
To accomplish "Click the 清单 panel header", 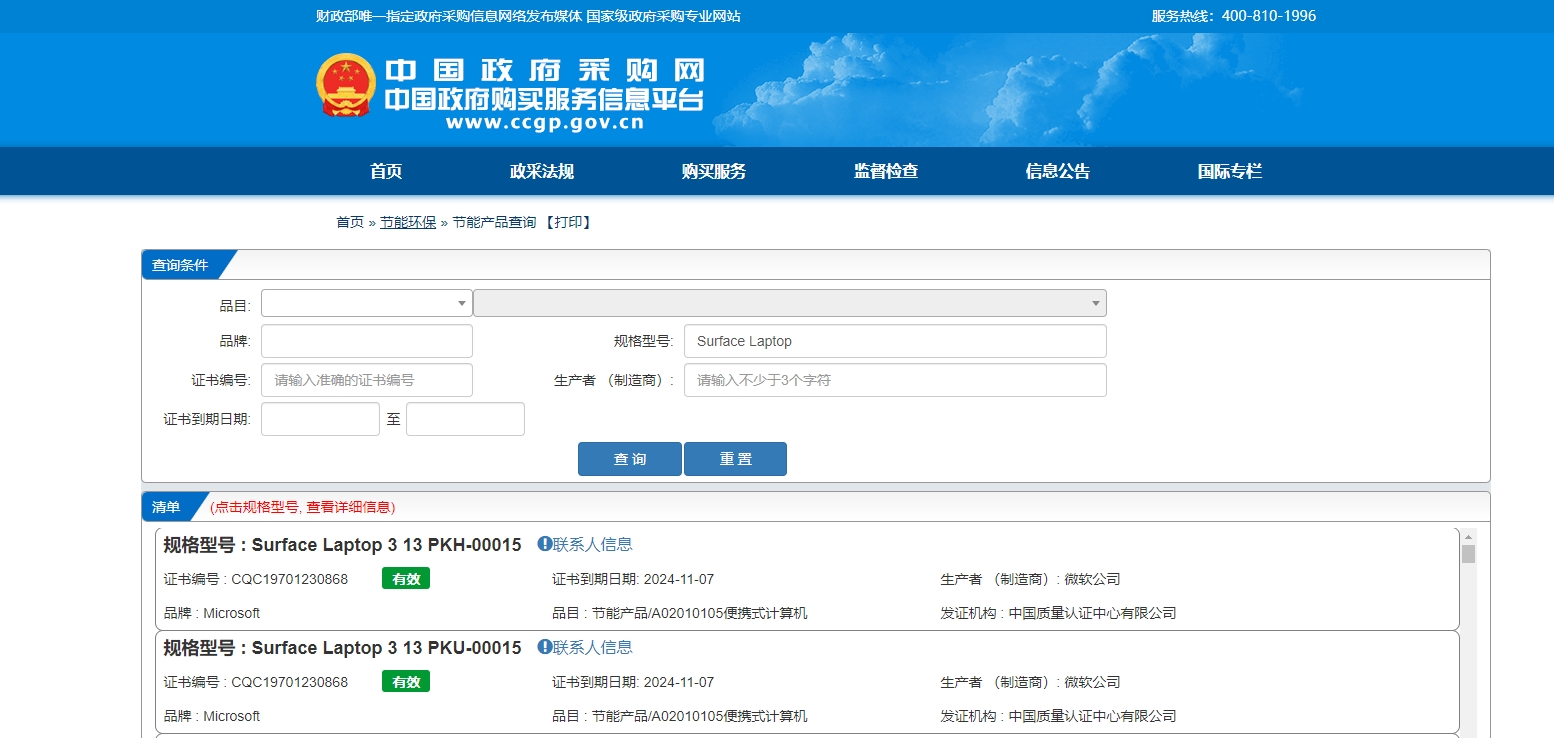I will [x=166, y=507].
